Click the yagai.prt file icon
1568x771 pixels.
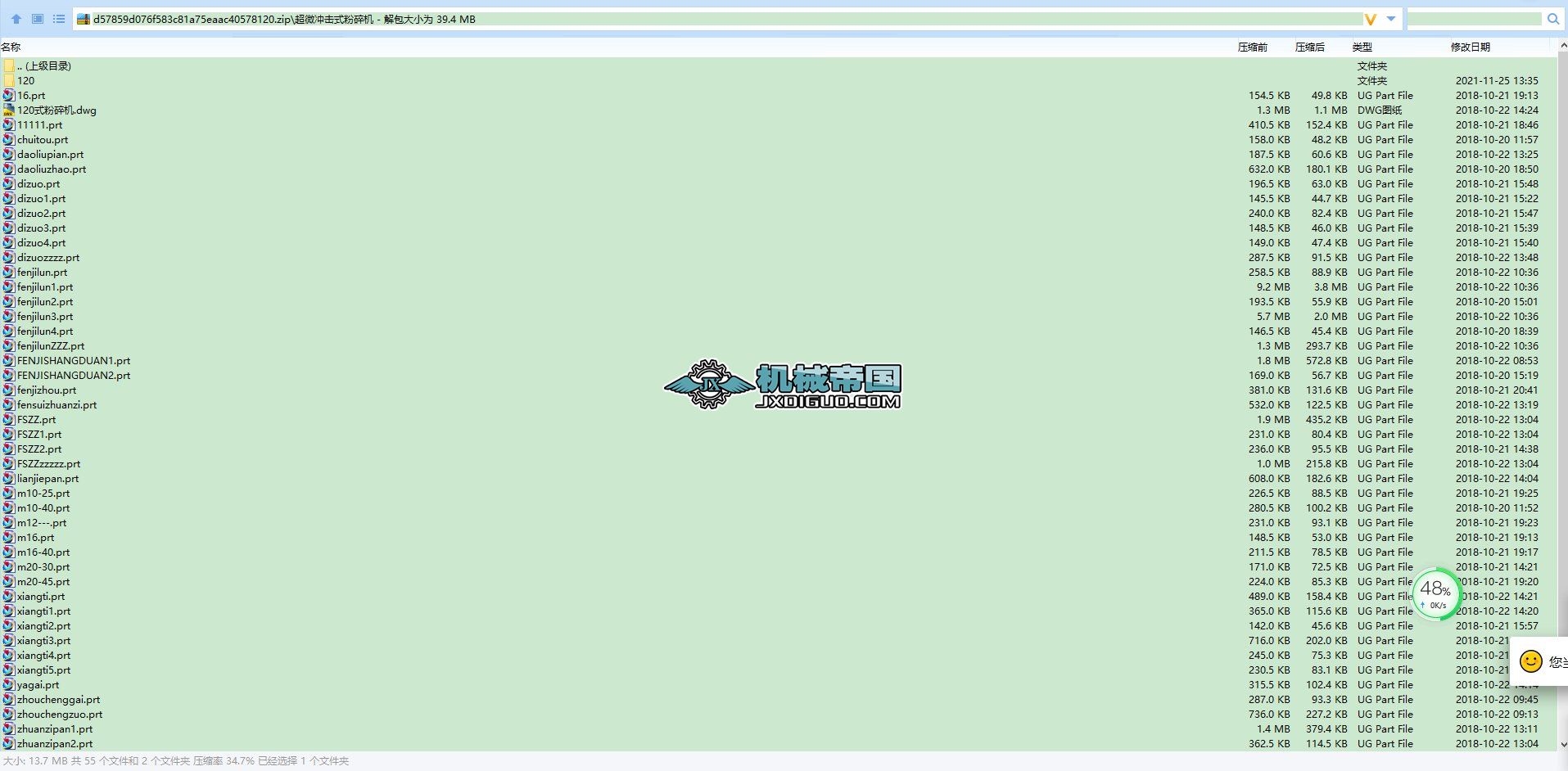(x=9, y=685)
